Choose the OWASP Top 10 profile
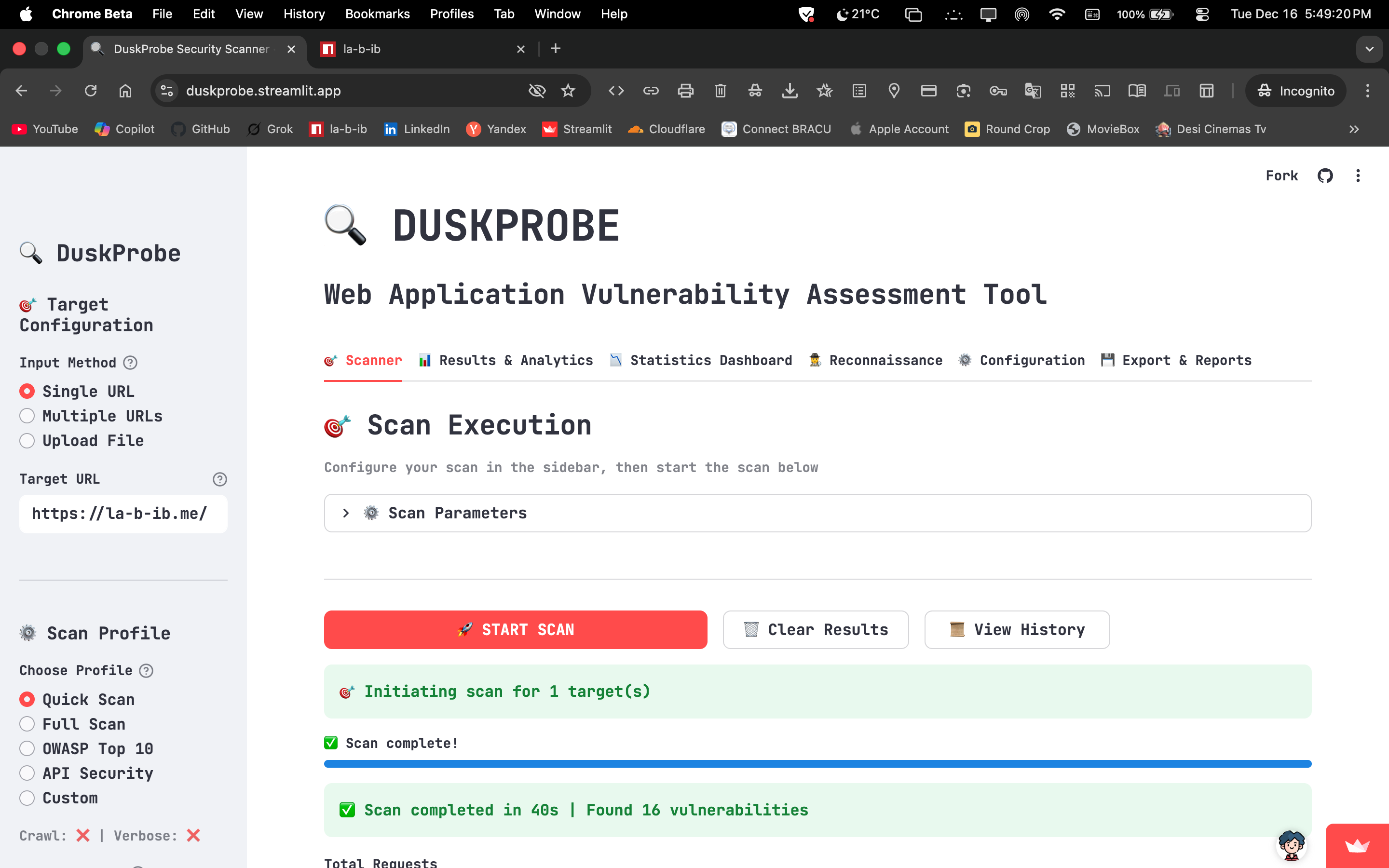1389x868 pixels. pos(27,748)
